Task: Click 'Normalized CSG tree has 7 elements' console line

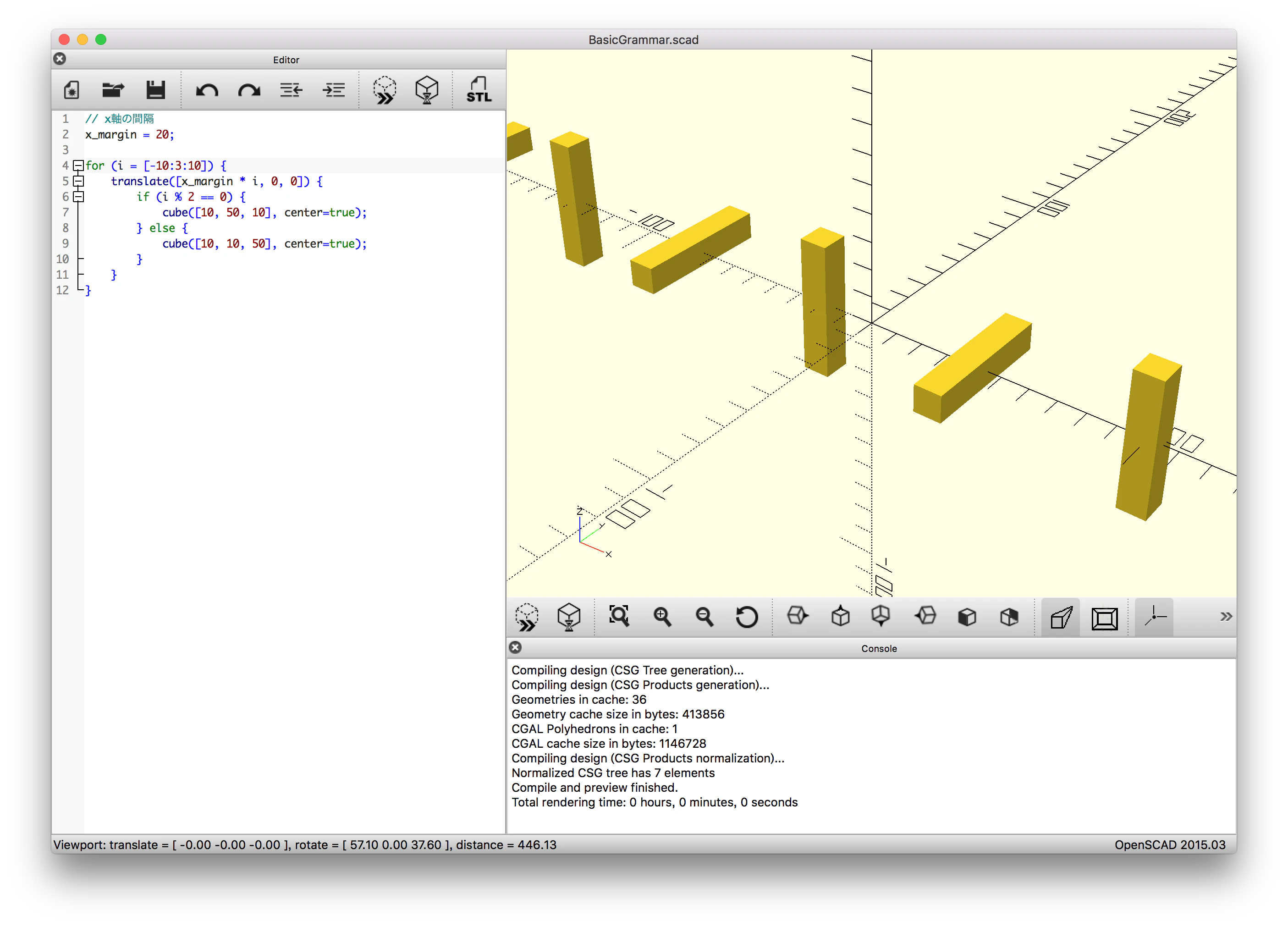Action: tap(613, 773)
